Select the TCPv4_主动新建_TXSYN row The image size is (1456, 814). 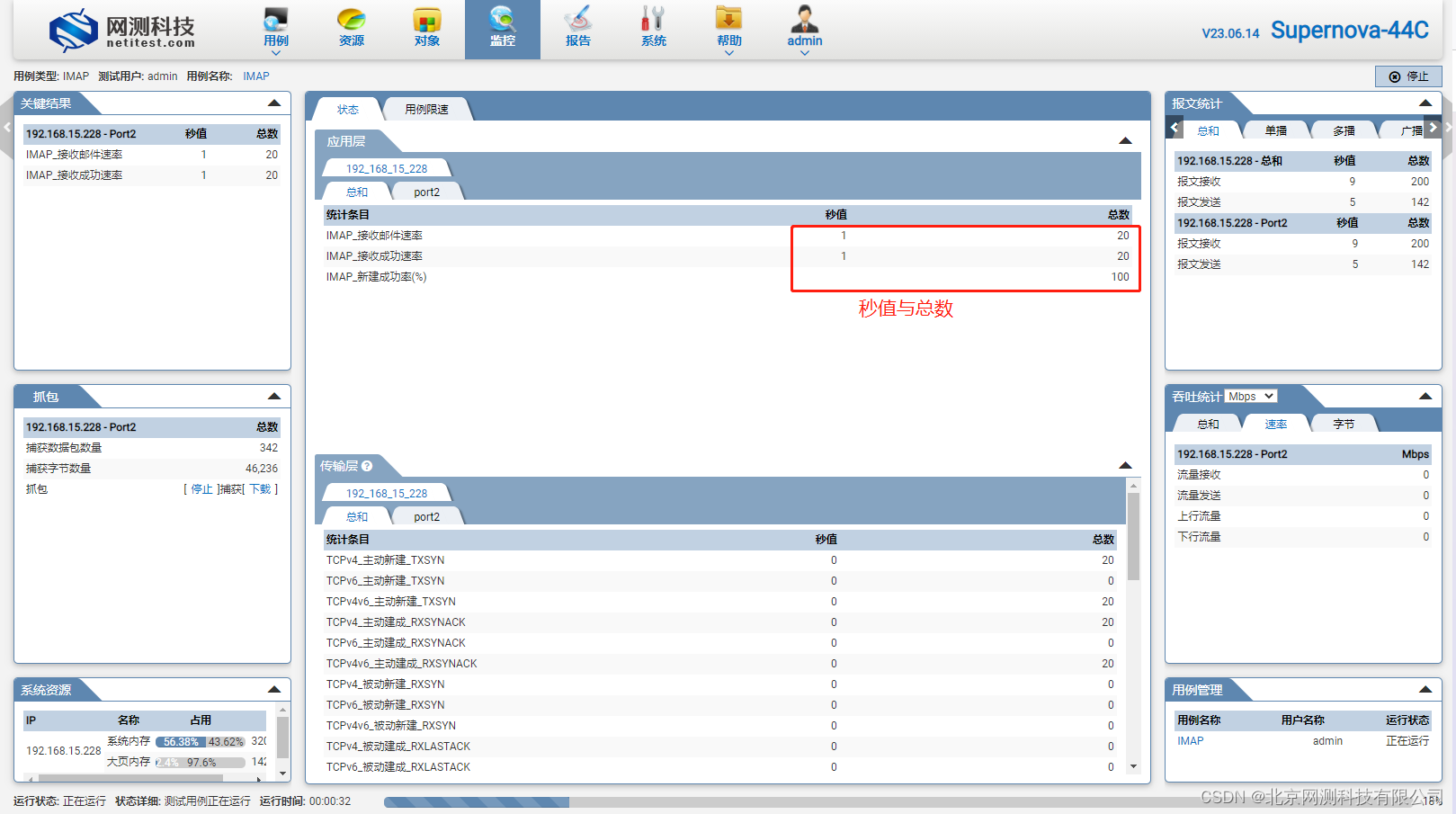click(719, 560)
